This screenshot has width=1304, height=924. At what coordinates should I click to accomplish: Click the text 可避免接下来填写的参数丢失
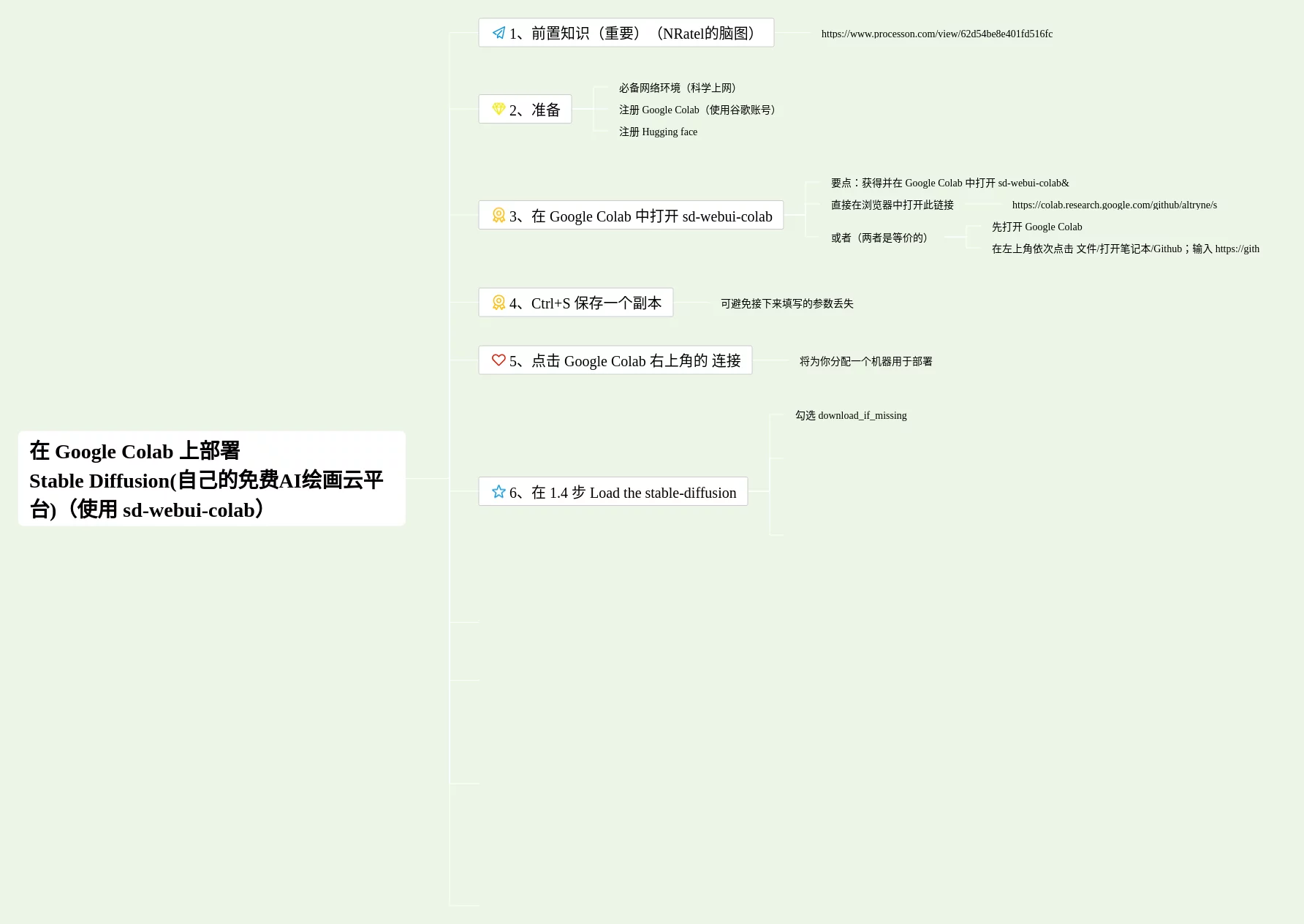(x=787, y=303)
